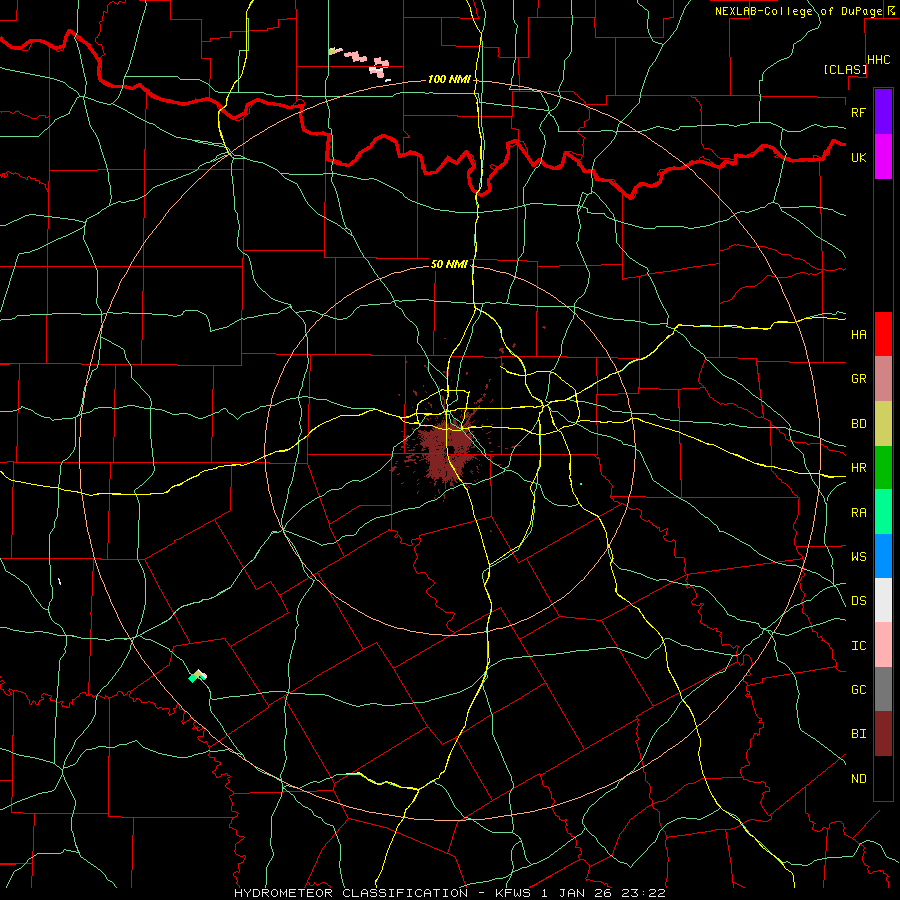Viewport: 900px width, 900px height.
Task: Click the "GC" legend label
Action: [x=858, y=690]
